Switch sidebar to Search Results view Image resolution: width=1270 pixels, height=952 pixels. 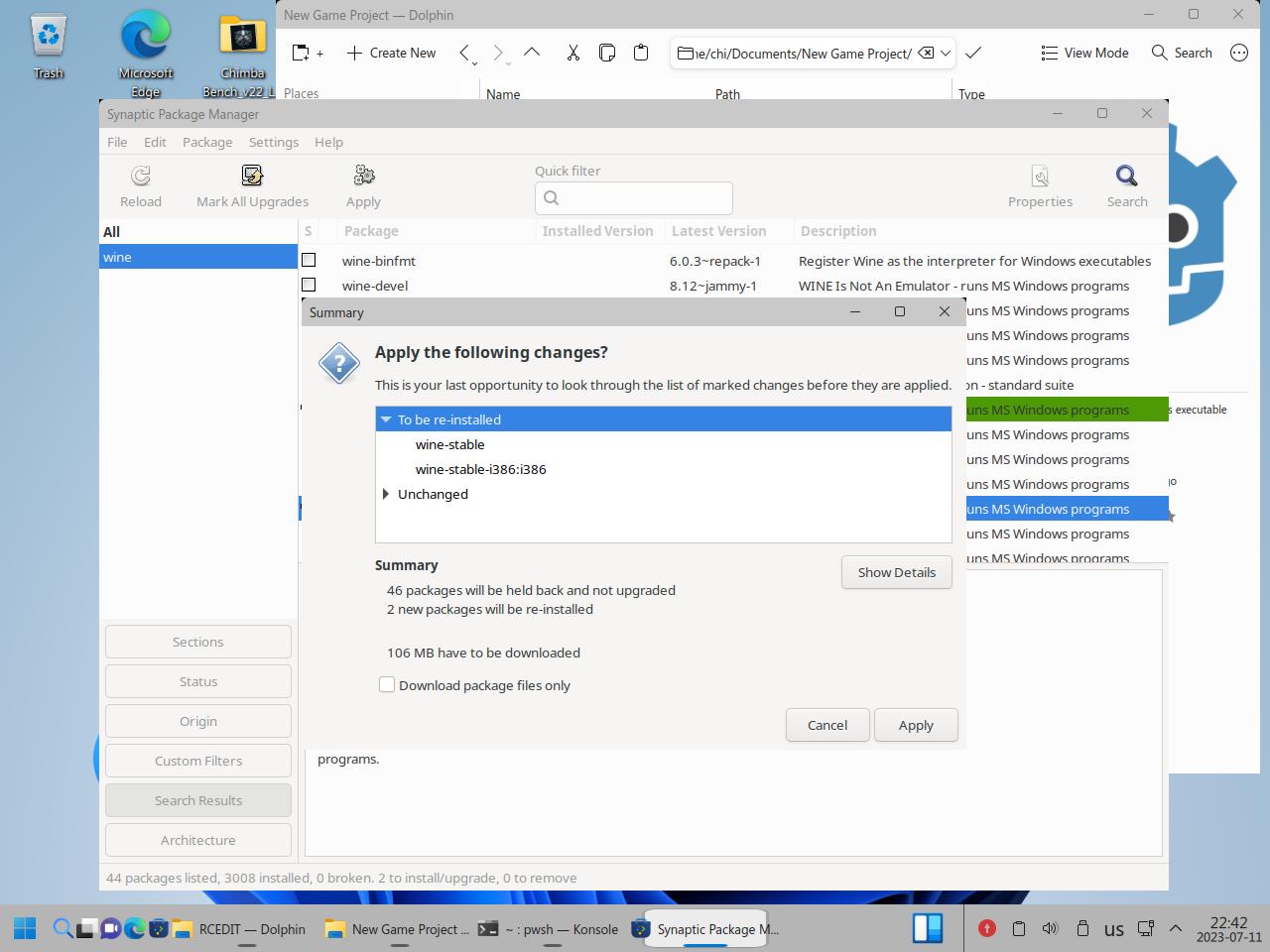(198, 800)
